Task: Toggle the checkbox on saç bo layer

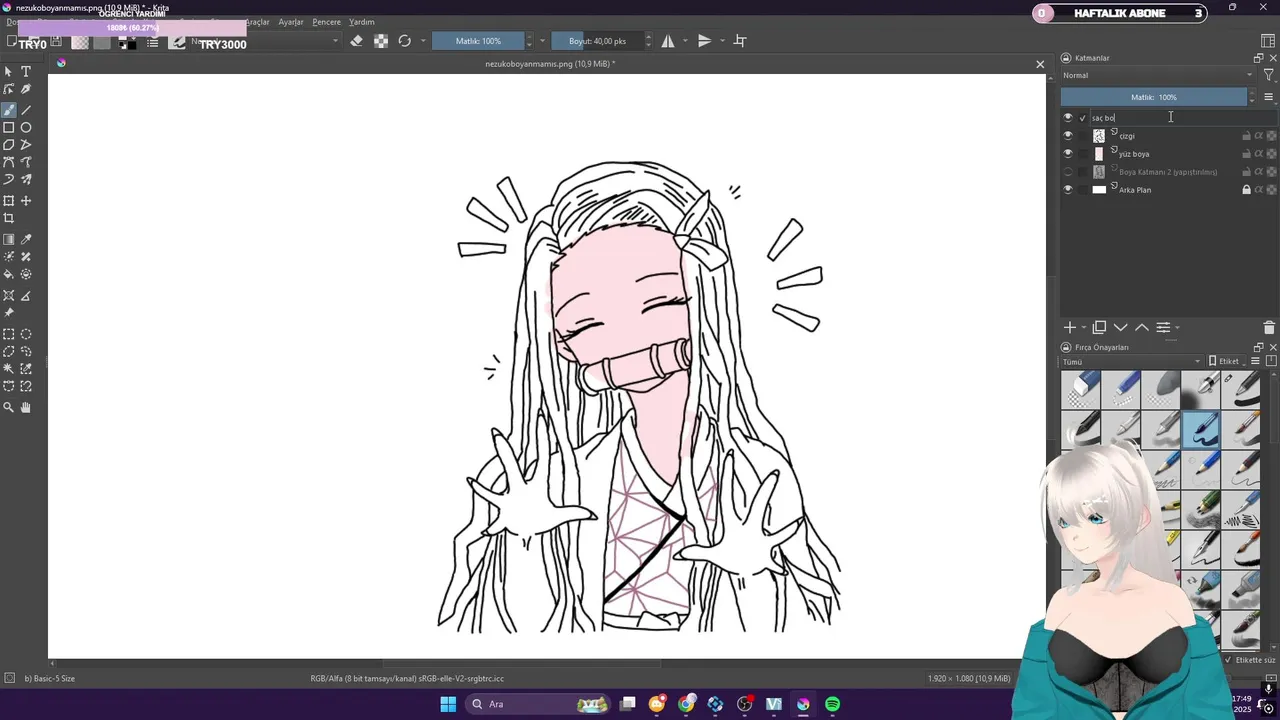Action: pyautogui.click(x=1082, y=118)
